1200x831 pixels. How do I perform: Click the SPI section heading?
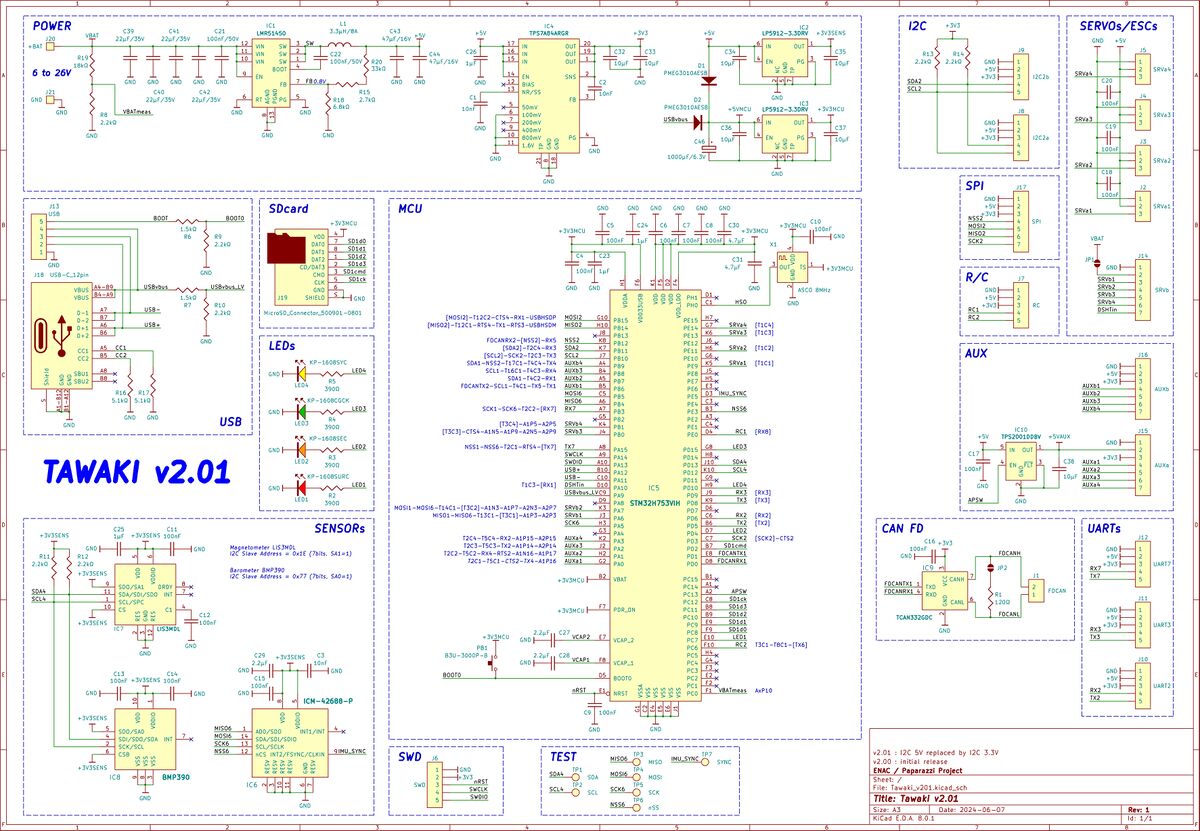click(976, 185)
